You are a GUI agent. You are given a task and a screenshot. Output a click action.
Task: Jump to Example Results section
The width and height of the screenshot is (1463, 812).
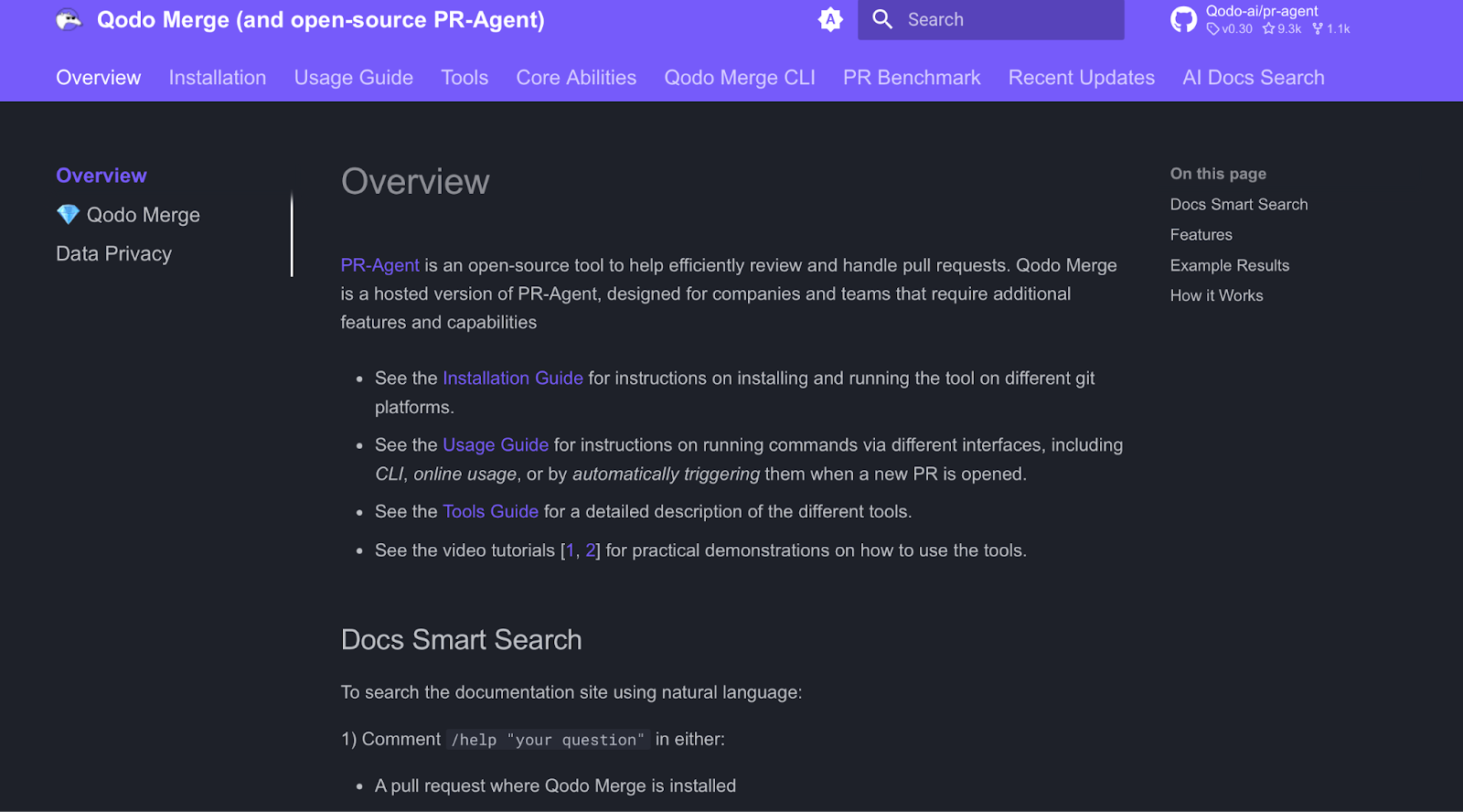pyautogui.click(x=1230, y=265)
